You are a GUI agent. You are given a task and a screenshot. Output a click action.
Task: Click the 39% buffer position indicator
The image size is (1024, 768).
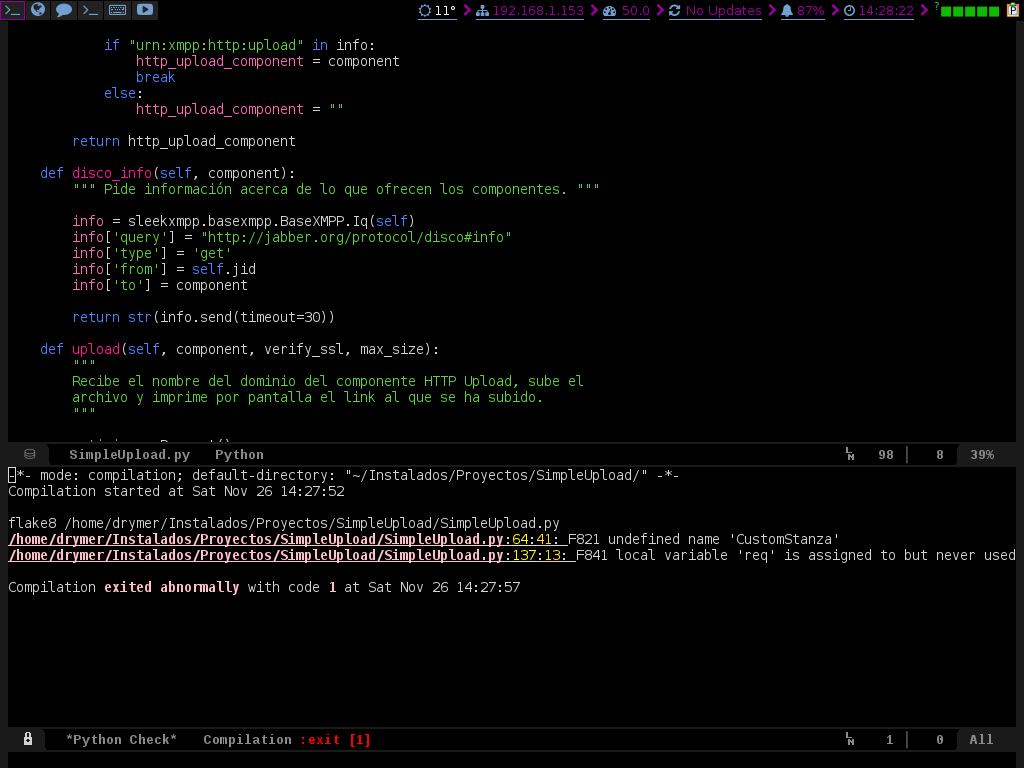(x=982, y=455)
